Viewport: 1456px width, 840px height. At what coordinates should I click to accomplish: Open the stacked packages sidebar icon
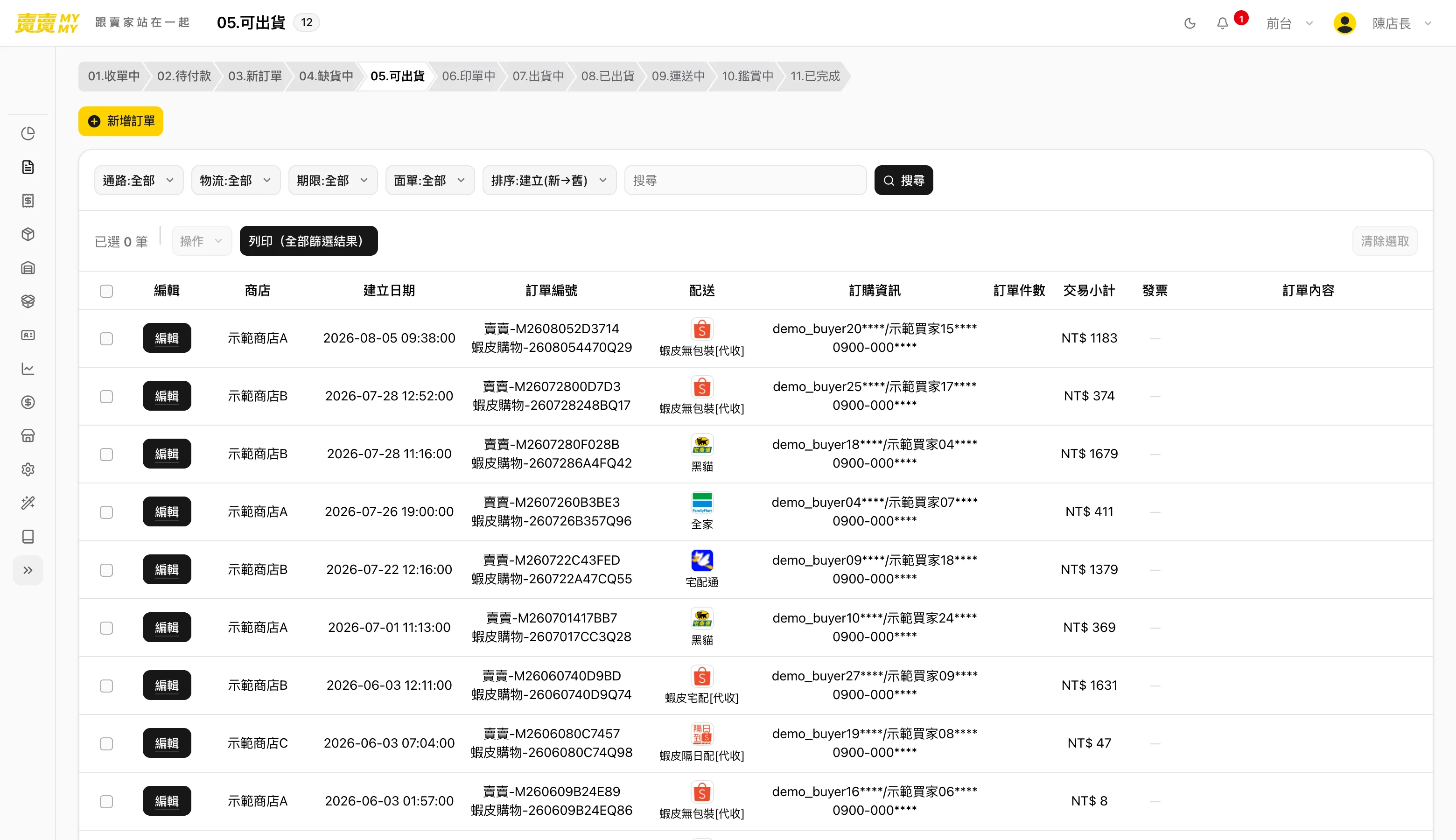click(x=28, y=301)
